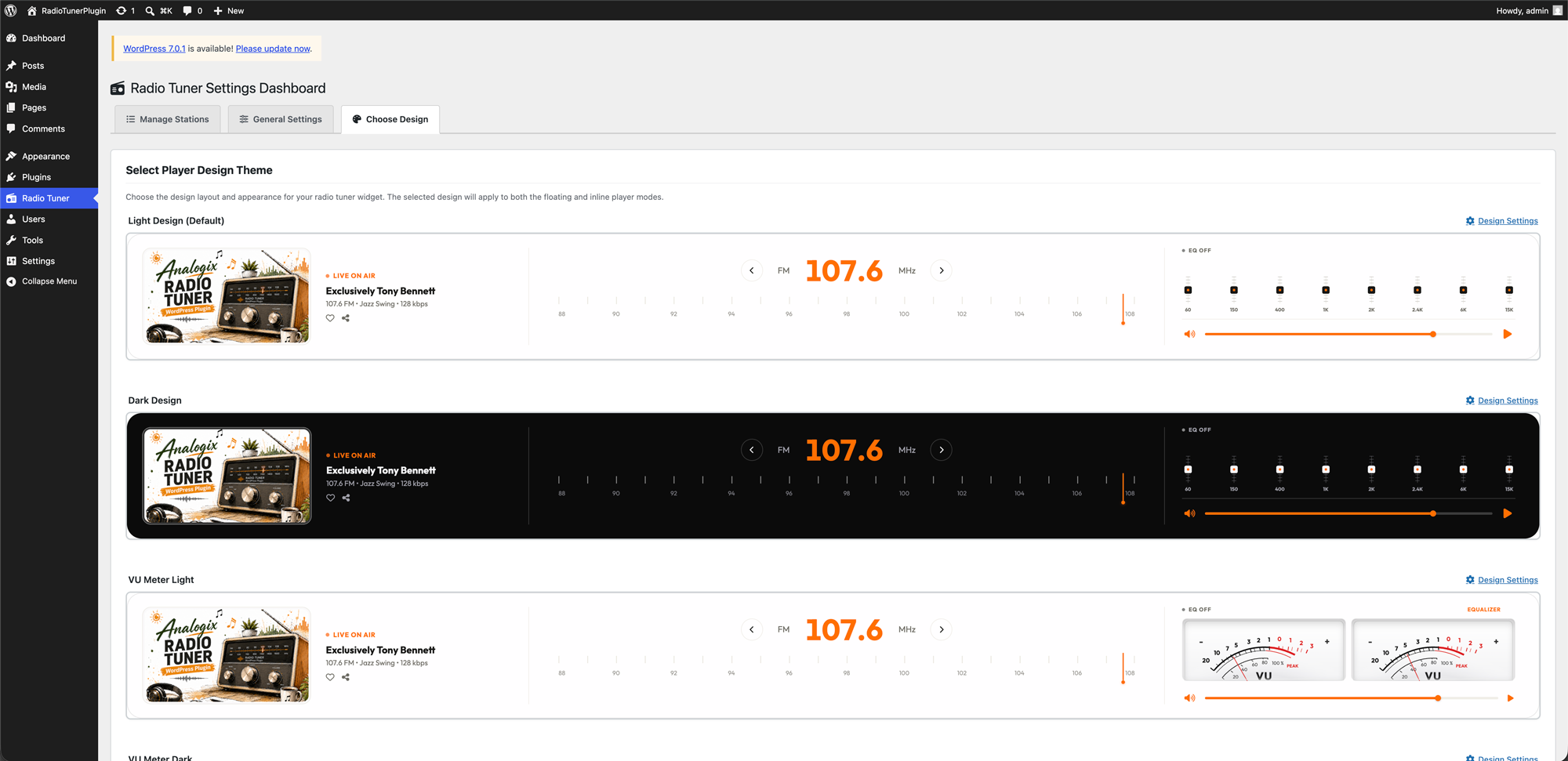Viewport: 1568px width, 761px height.
Task: Mute volume speaker icon in Light Design
Action: [x=1189, y=334]
